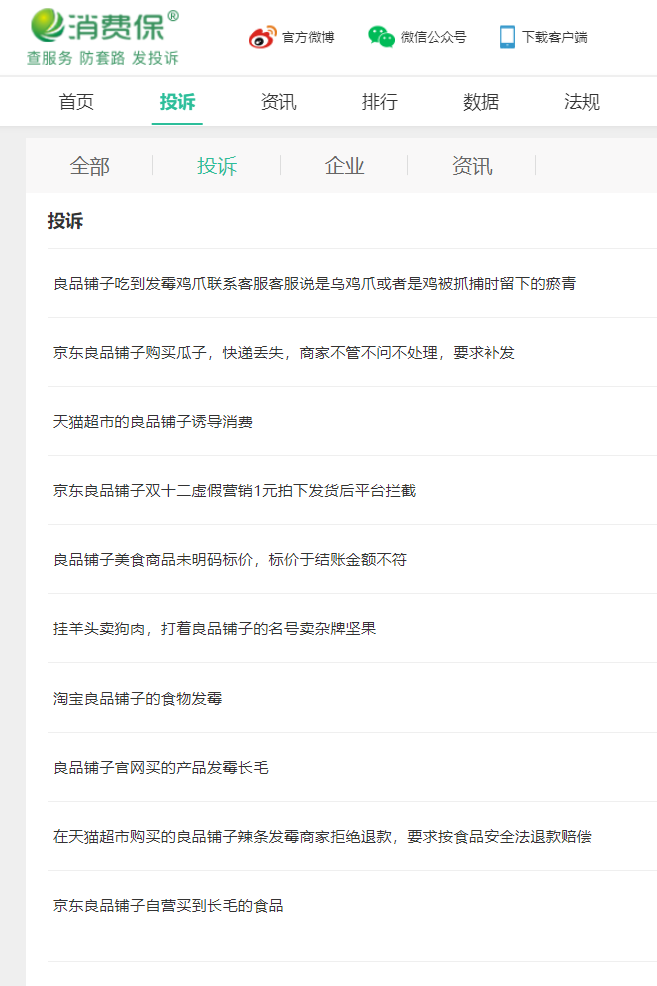The width and height of the screenshot is (657, 986).
Task: Click the 消费保 logo
Action: point(104,26)
